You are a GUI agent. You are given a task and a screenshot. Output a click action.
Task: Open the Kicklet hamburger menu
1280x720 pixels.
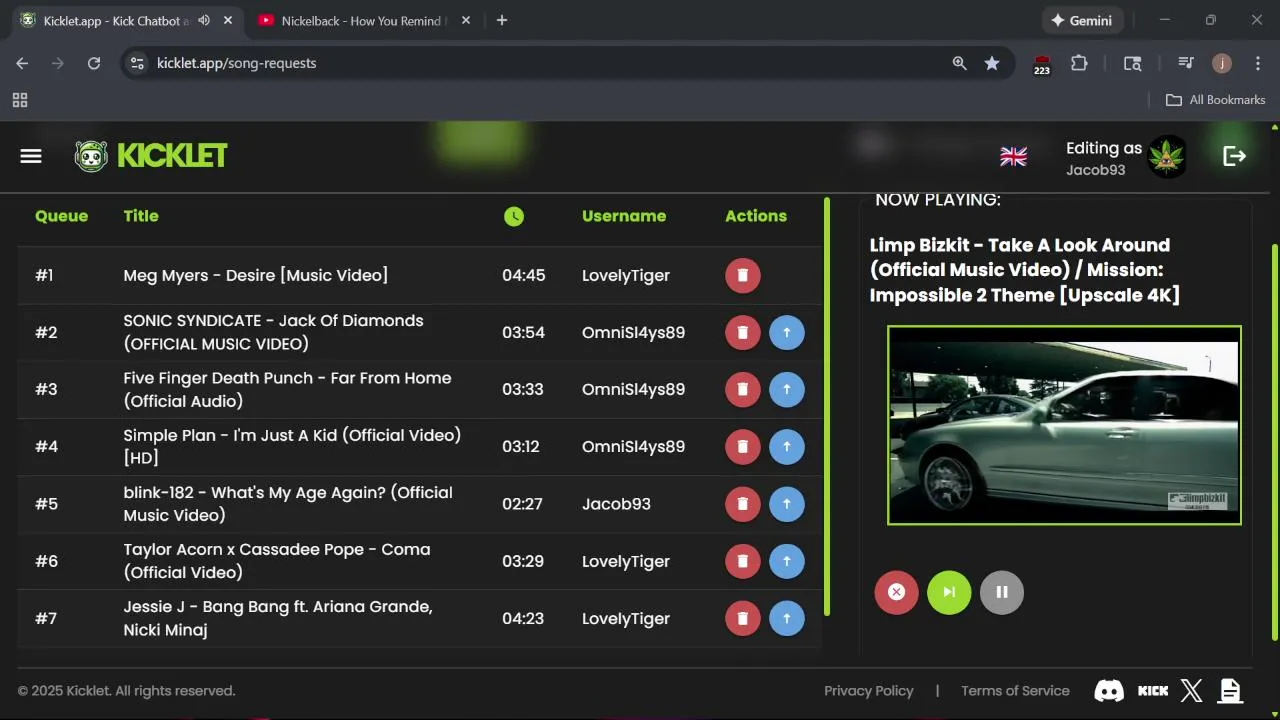click(31, 156)
